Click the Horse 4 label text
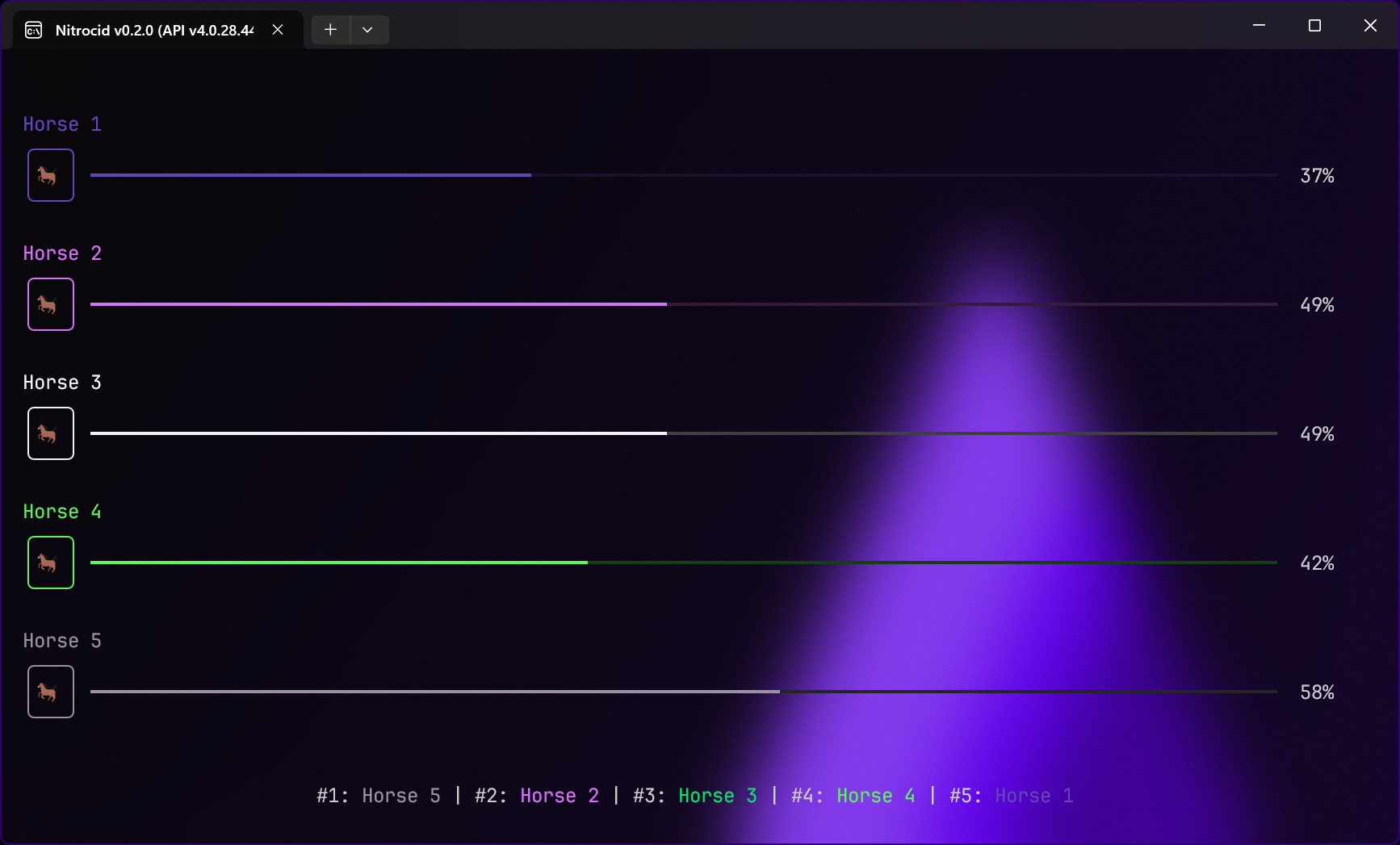Screen dimensions: 1400x845 [62, 512]
